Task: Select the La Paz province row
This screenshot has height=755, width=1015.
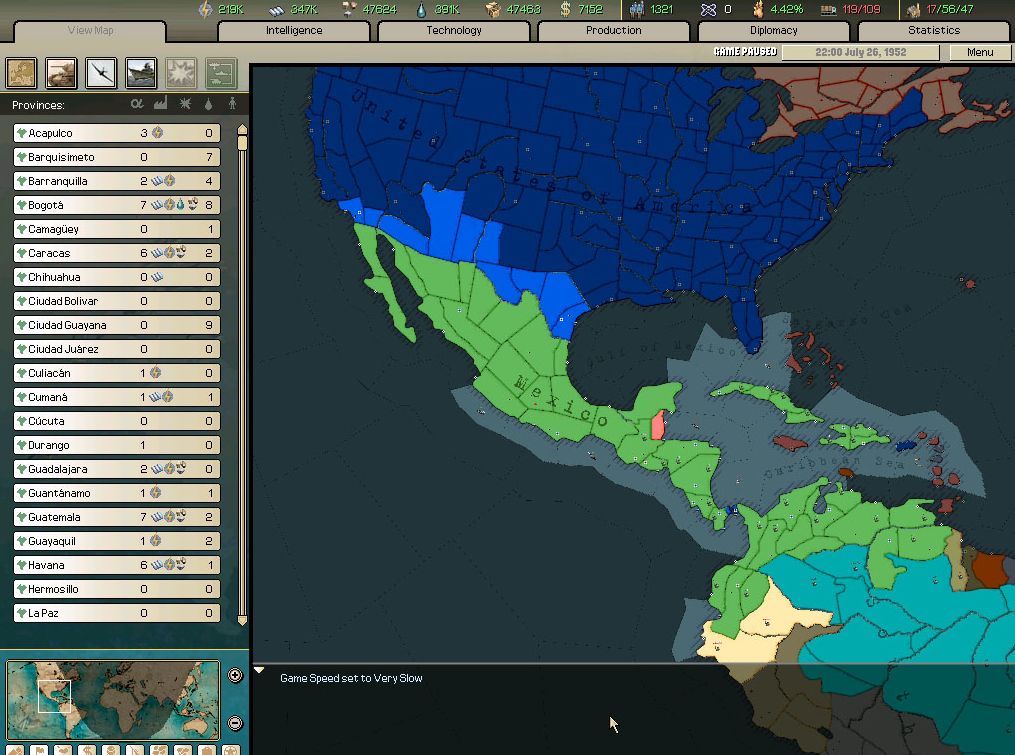Action: coord(117,612)
